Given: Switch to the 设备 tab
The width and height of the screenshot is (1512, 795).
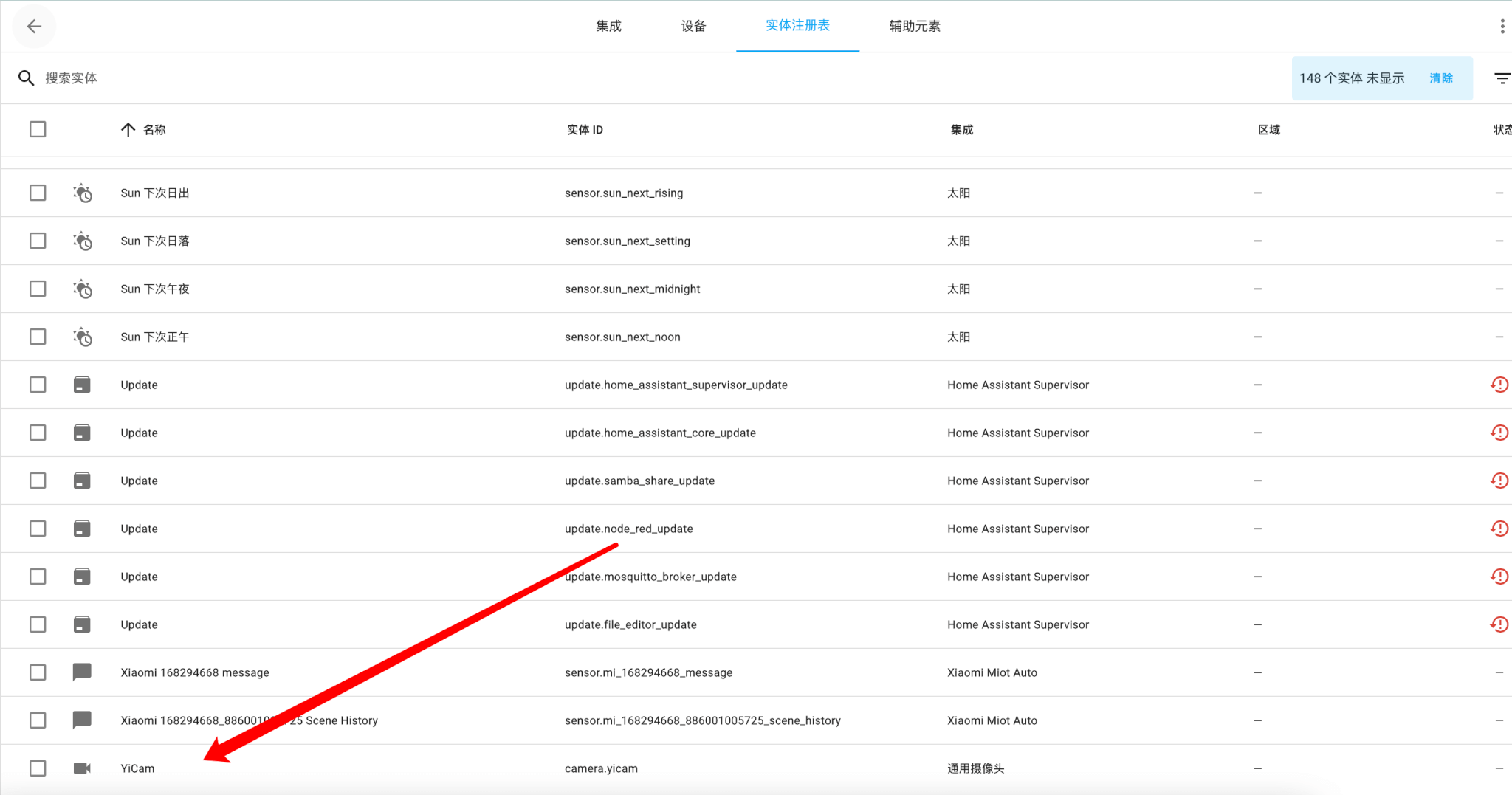Looking at the screenshot, I should point(693,25).
